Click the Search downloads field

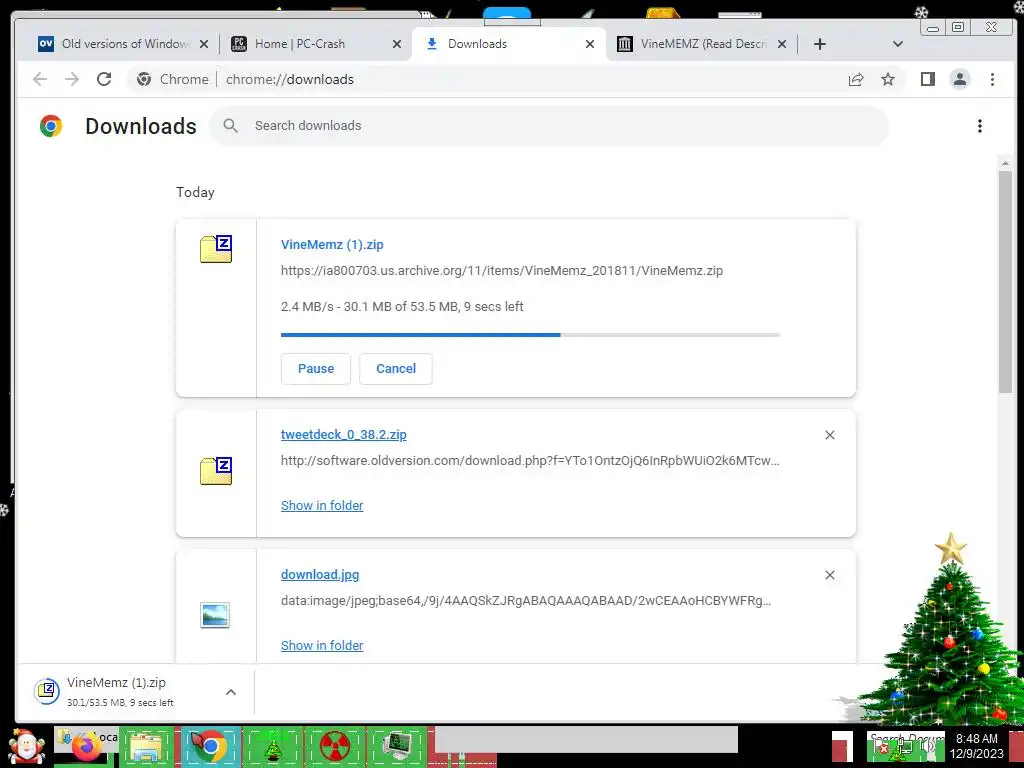tap(549, 125)
